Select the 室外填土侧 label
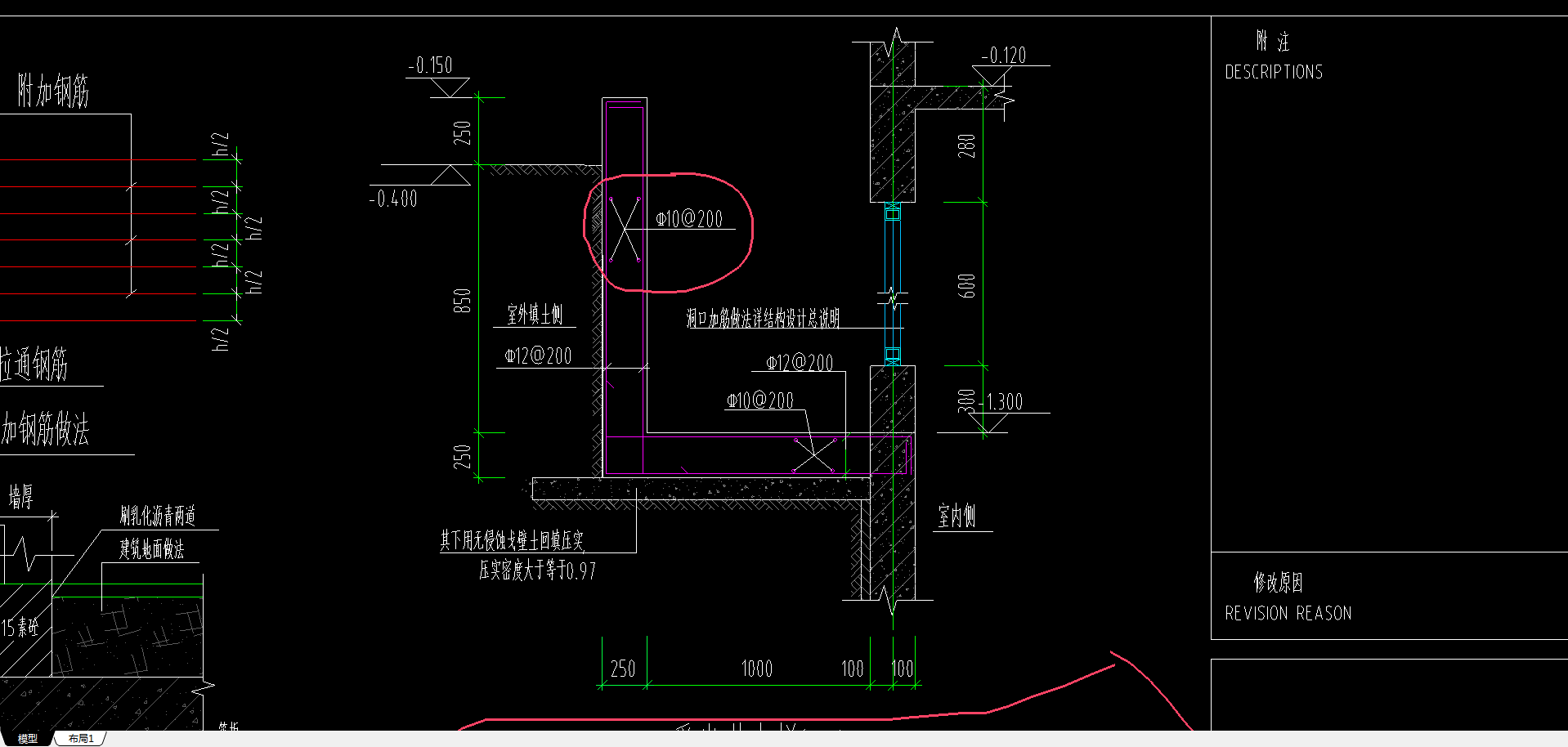The height and width of the screenshot is (747, 1568). [x=535, y=314]
